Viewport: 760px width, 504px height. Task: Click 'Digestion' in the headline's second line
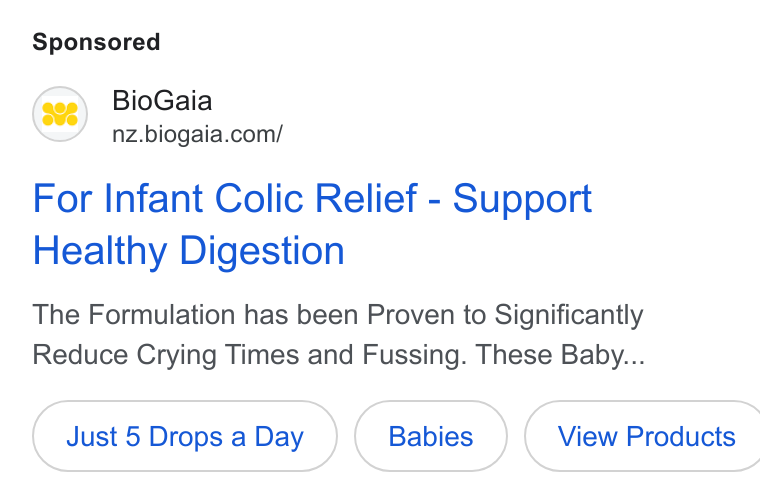(262, 251)
